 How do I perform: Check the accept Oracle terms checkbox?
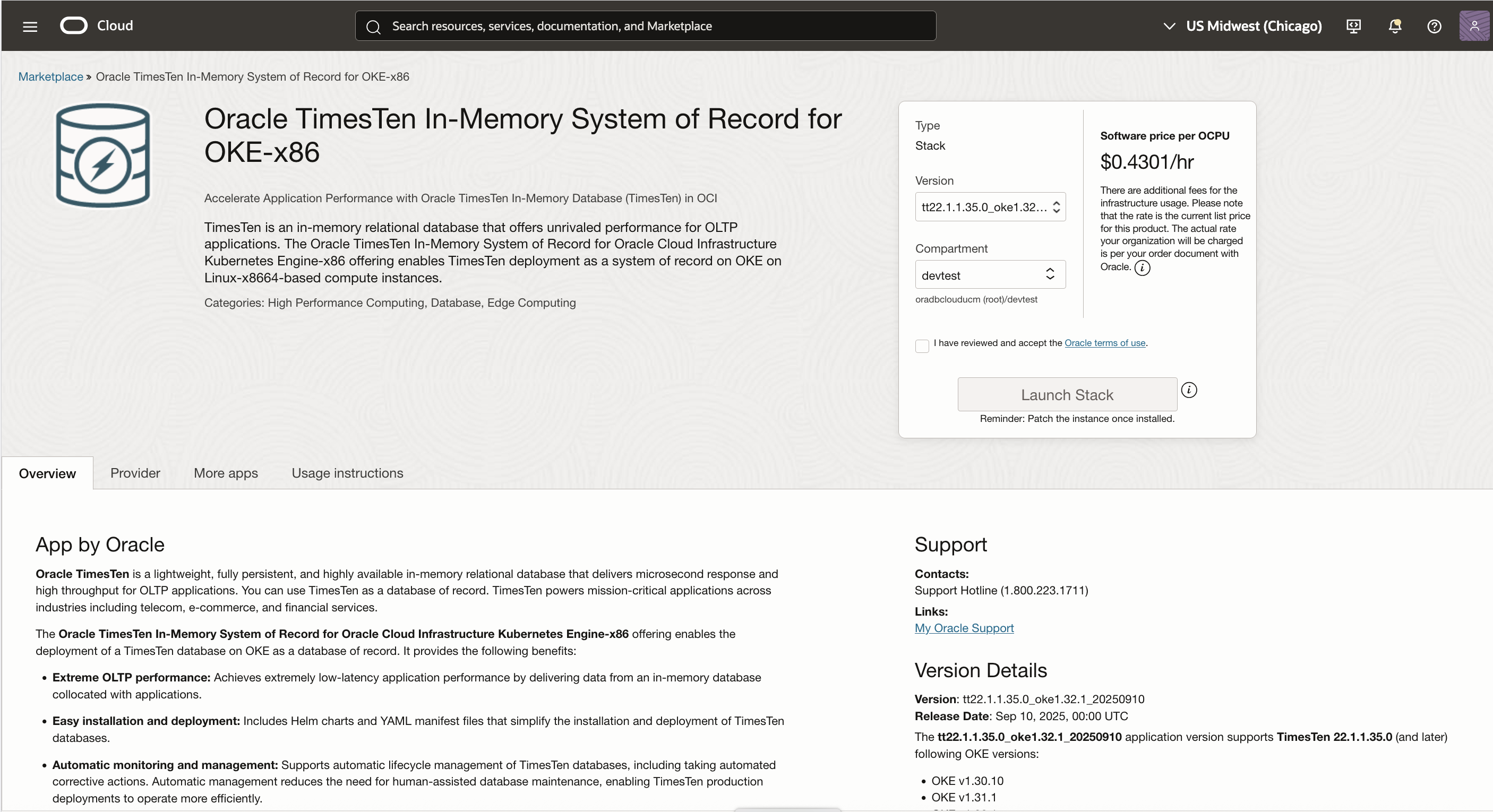pos(922,346)
